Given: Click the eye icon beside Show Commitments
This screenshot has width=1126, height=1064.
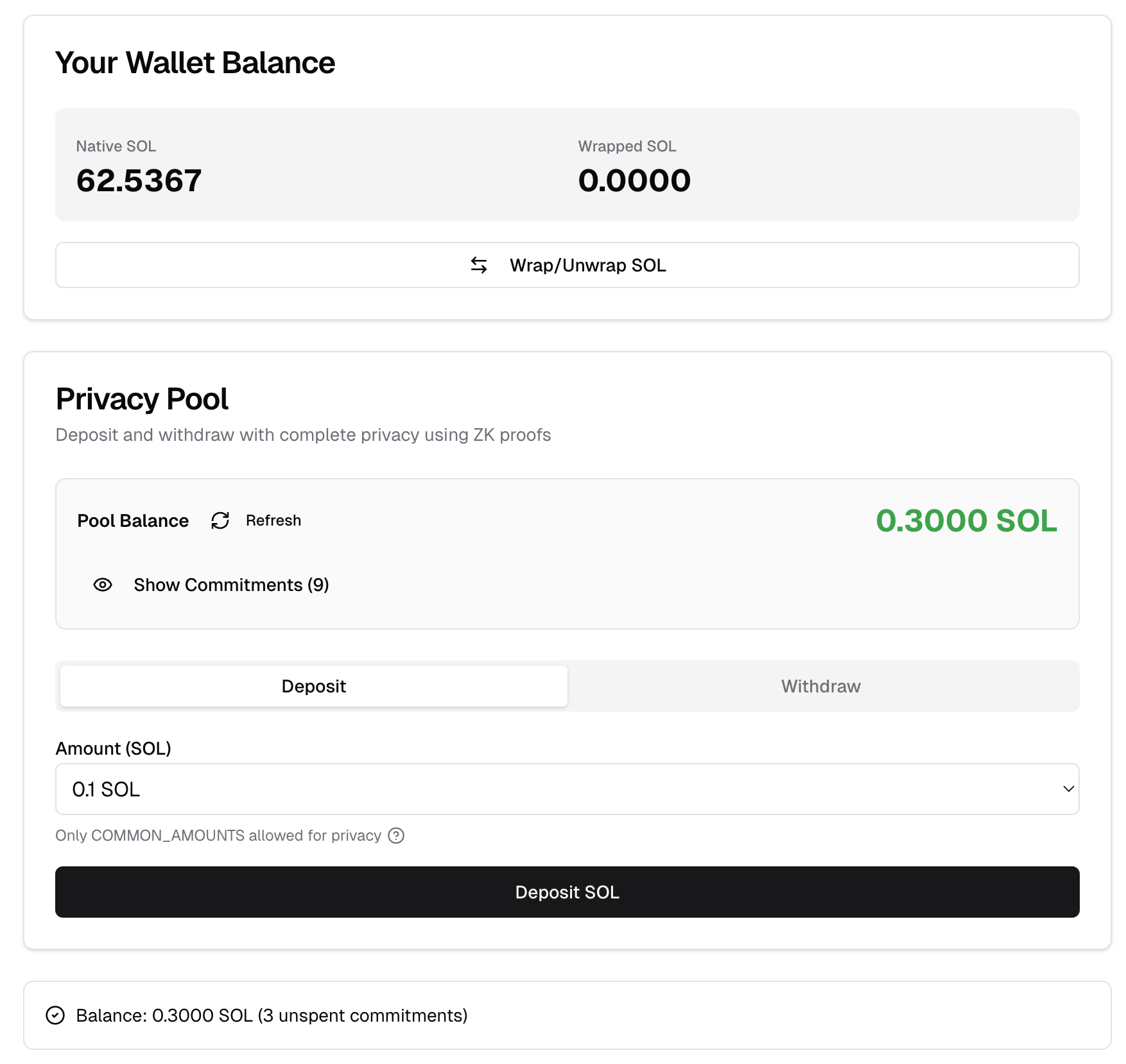Looking at the screenshot, I should point(103,585).
